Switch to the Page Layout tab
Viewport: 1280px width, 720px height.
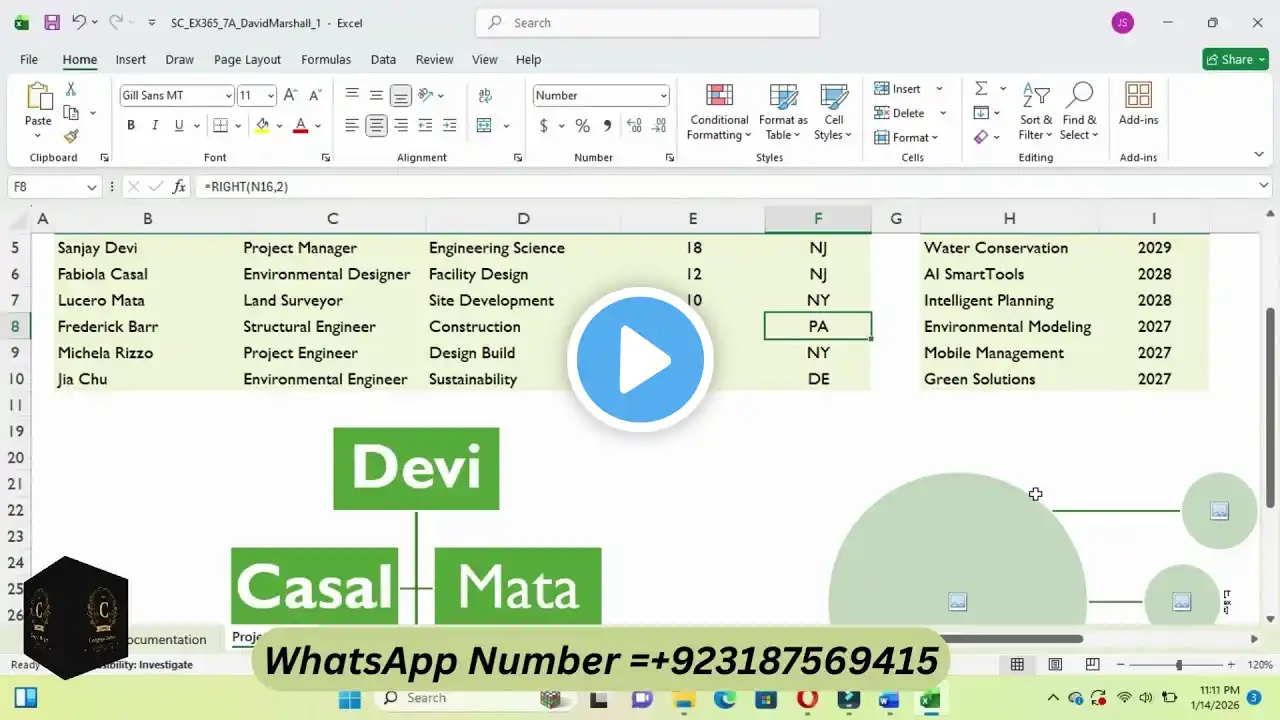(247, 60)
